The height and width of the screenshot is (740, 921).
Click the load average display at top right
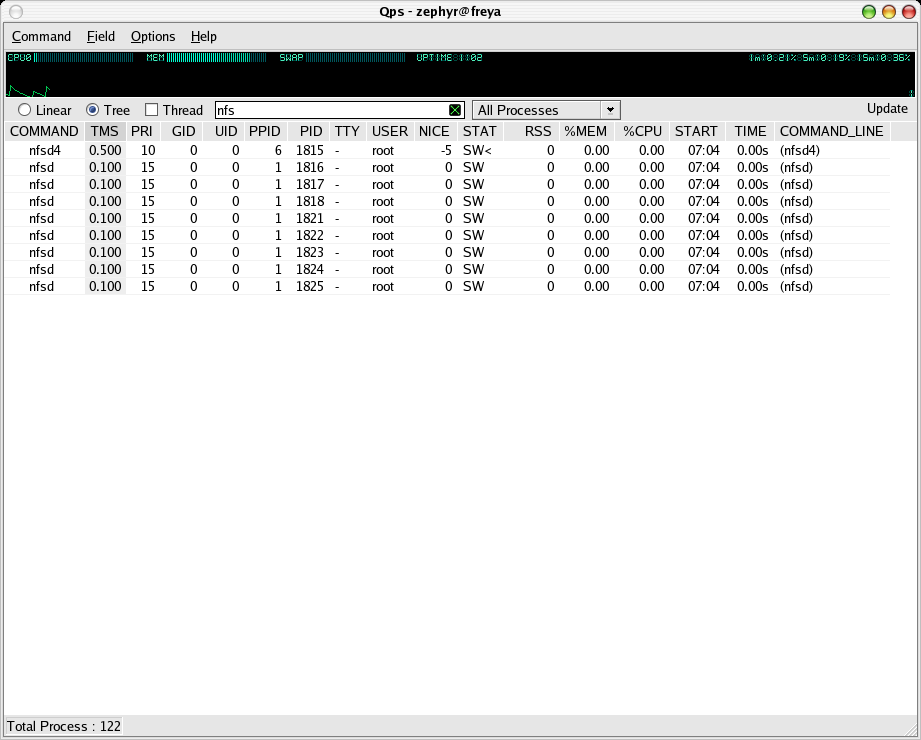[830, 58]
